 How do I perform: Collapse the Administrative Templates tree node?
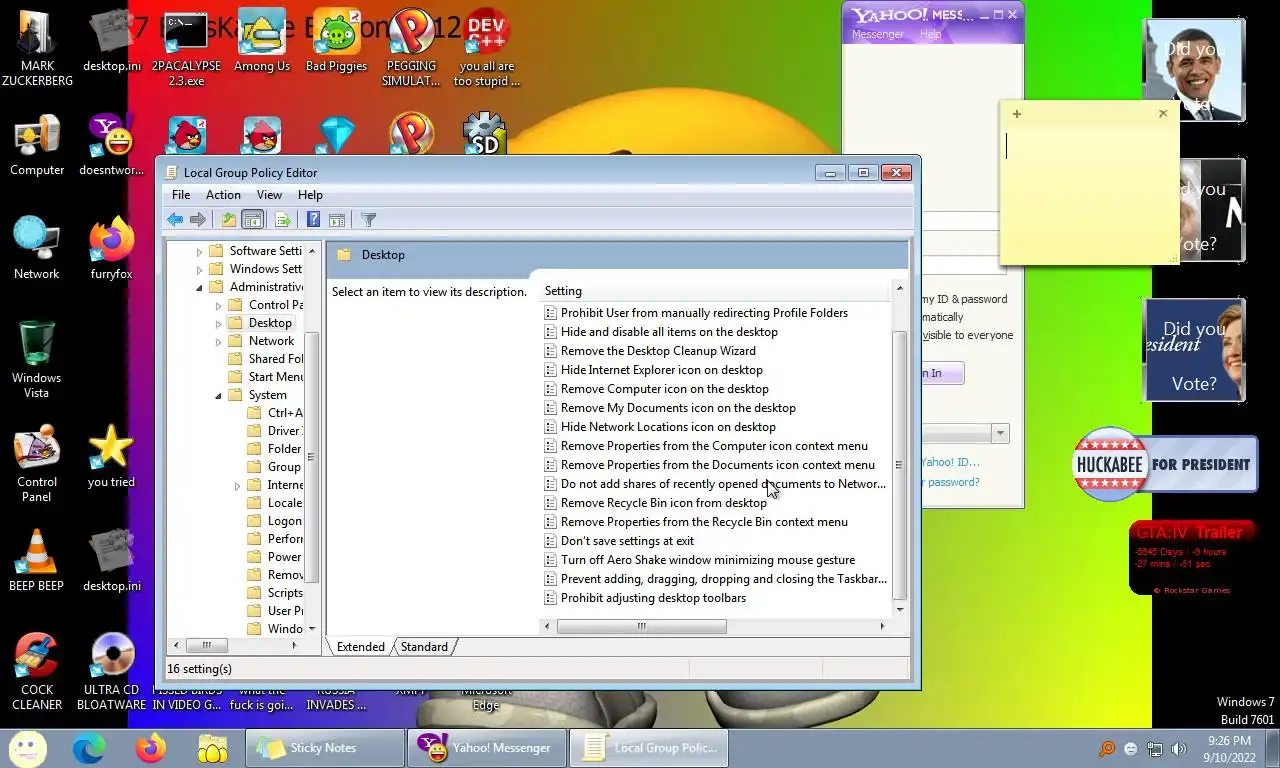(x=199, y=287)
